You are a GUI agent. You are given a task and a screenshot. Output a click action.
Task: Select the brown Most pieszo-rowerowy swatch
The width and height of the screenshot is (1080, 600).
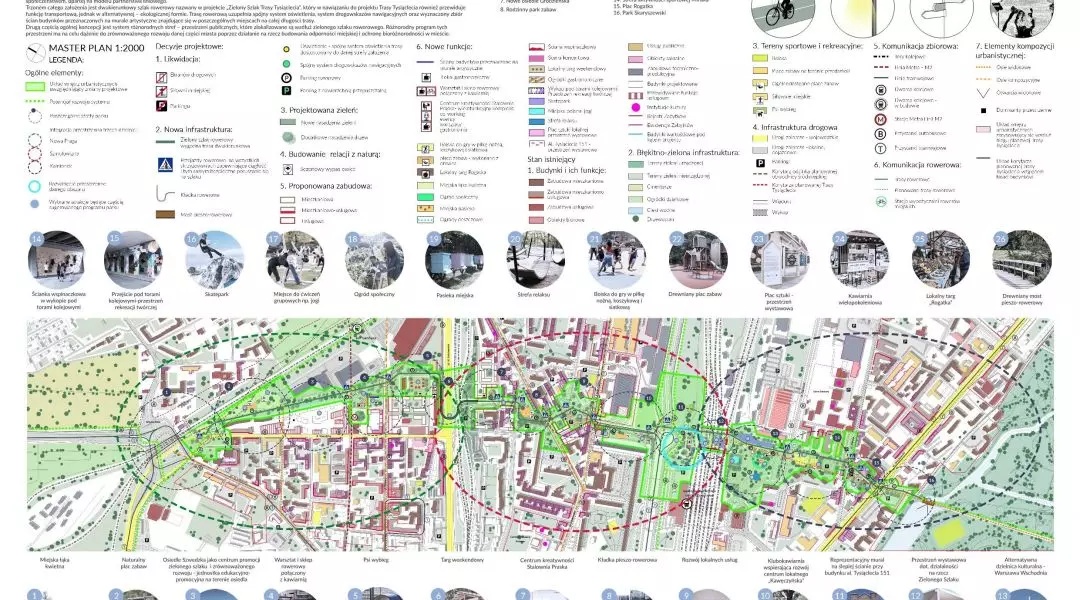coord(165,214)
